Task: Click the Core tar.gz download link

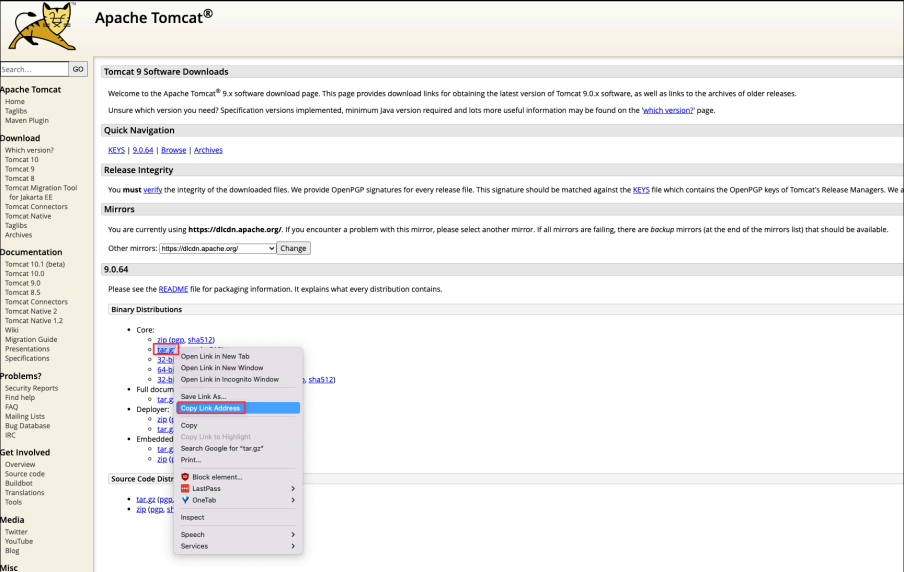Action: pos(165,349)
